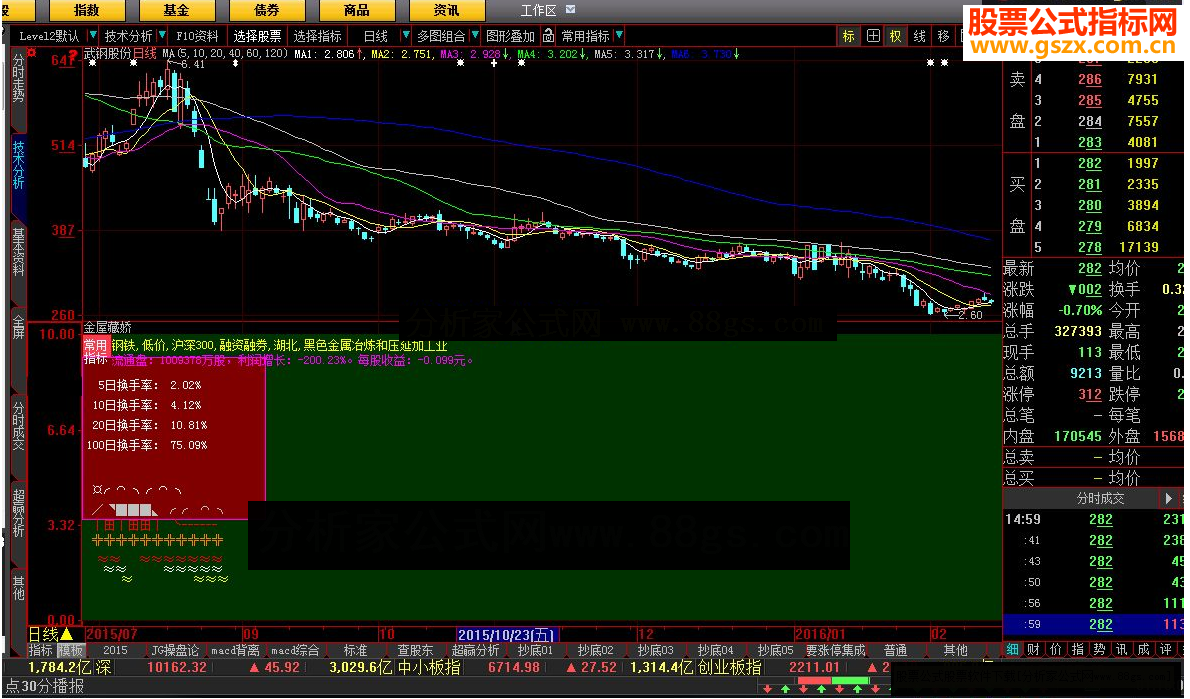This screenshot has width=1190, height=699.
Task: Expand the Level2默认 dropdown arrow
Action: click(93, 36)
